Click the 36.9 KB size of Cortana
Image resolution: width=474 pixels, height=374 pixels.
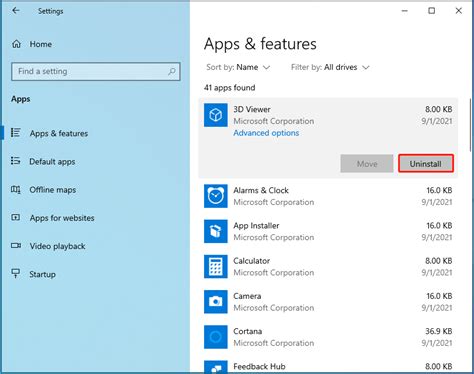click(x=439, y=331)
